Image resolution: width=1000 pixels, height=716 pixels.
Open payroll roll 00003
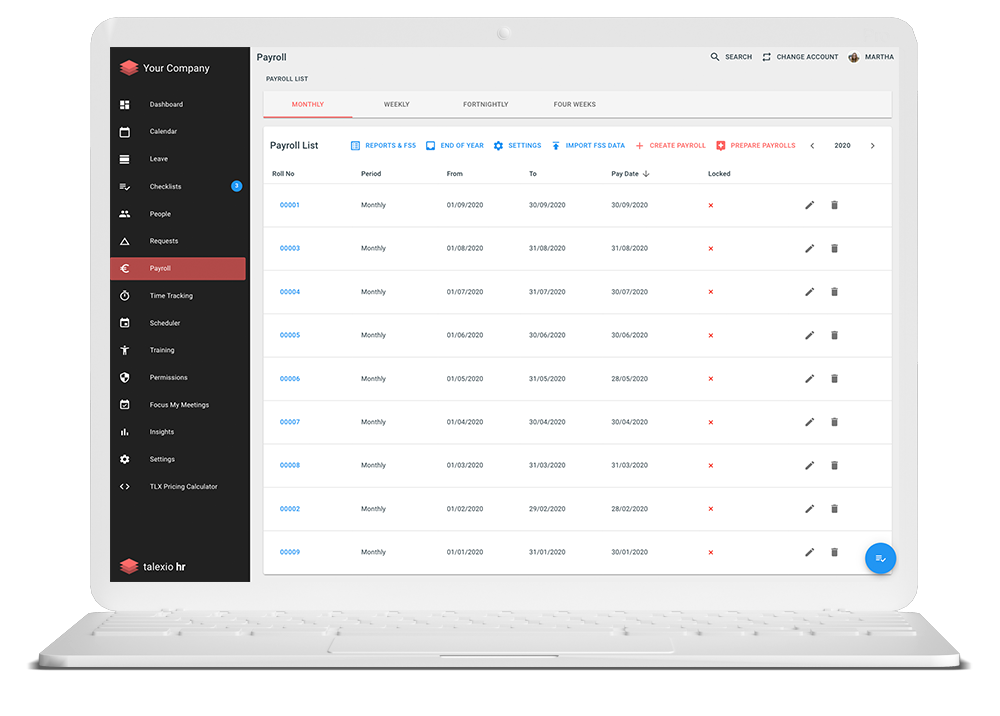290,249
